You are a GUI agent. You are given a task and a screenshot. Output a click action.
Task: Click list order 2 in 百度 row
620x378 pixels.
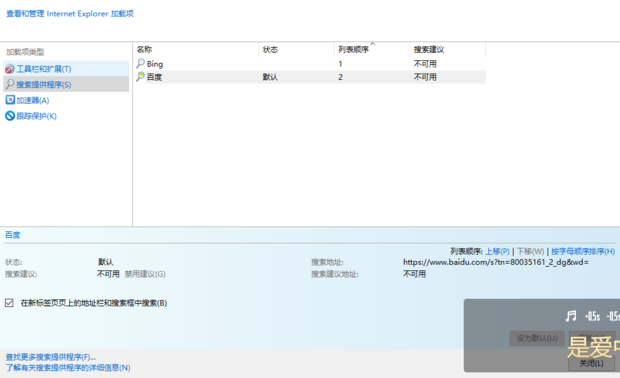340,77
